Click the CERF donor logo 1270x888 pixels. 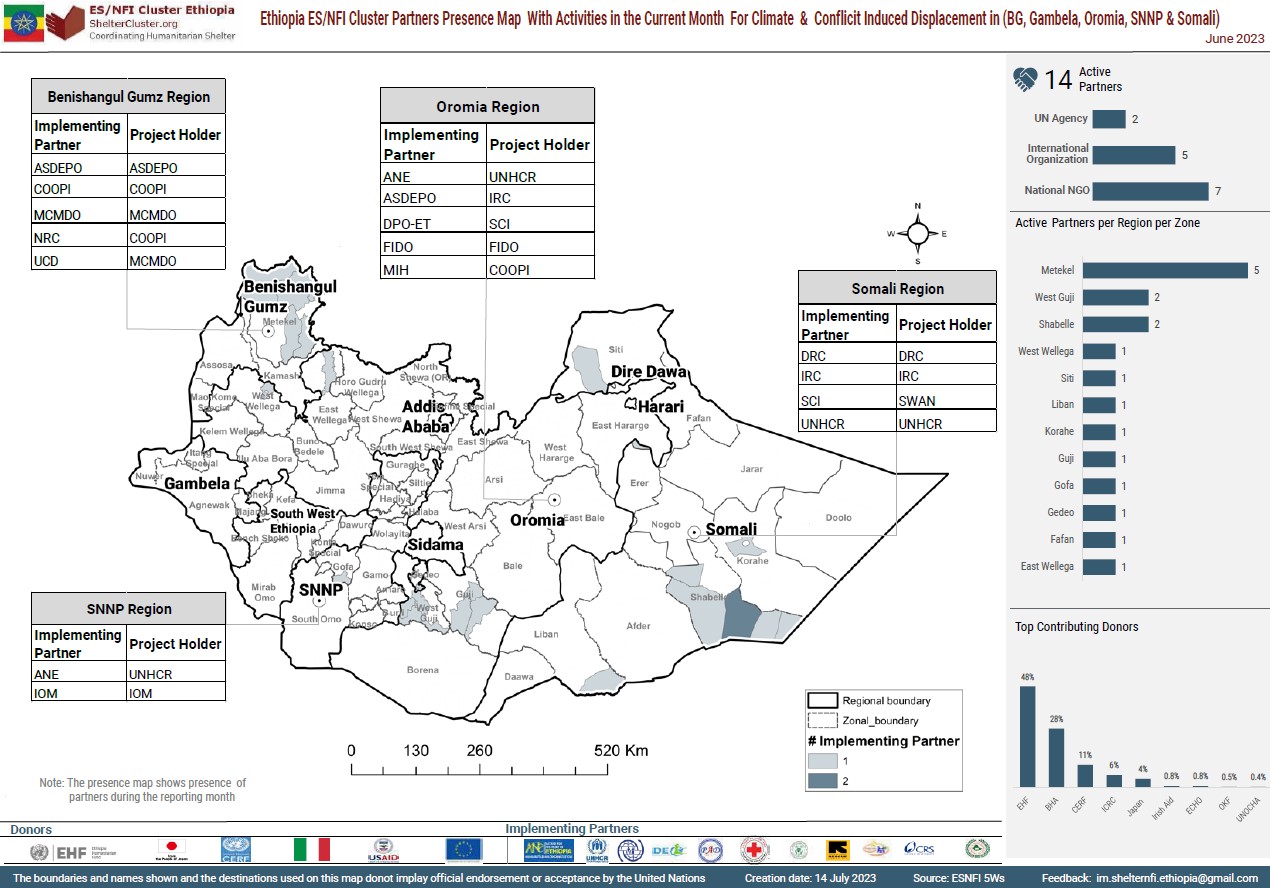[x=237, y=850]
